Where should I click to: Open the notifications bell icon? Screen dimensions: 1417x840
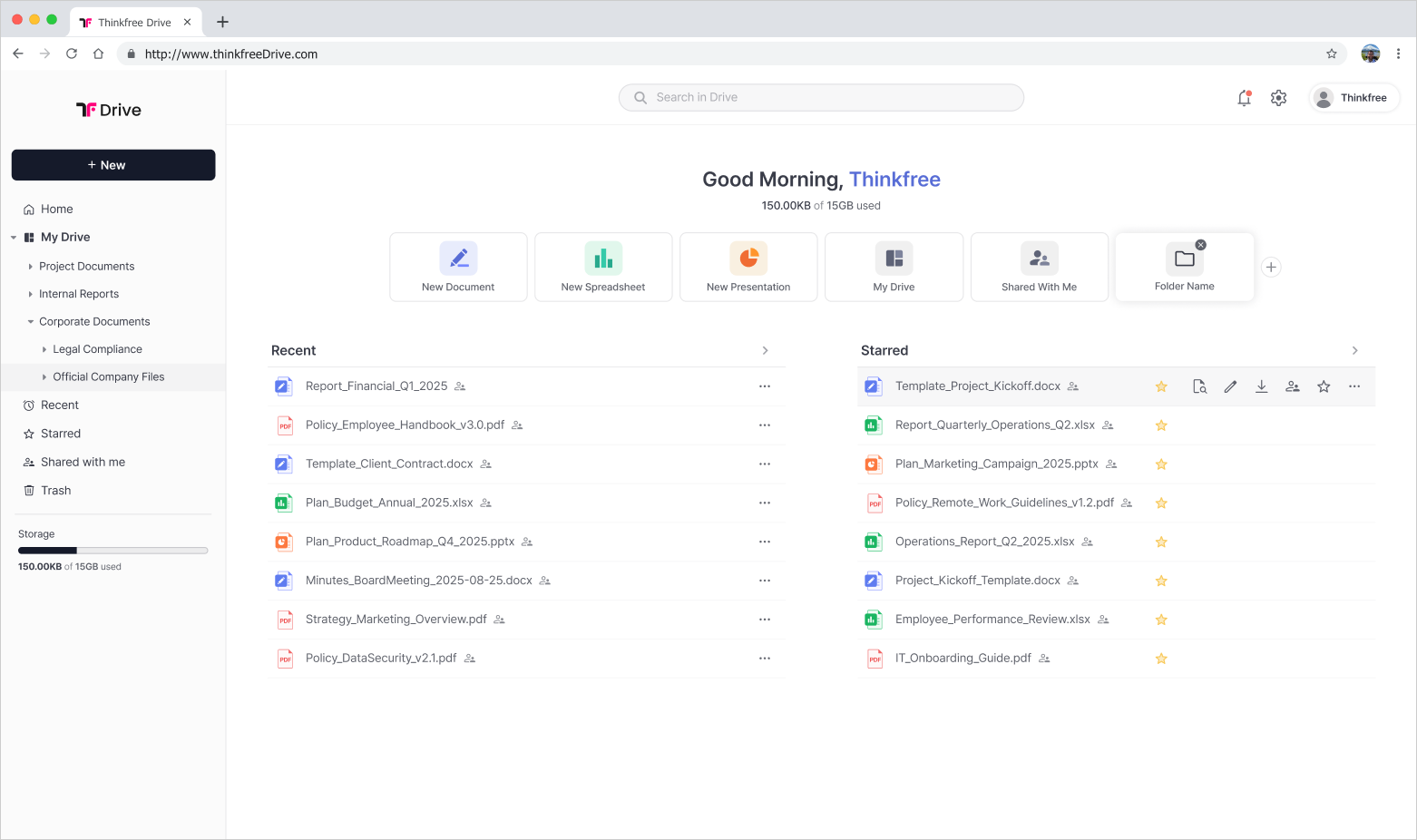click(x=1244, y=98)
